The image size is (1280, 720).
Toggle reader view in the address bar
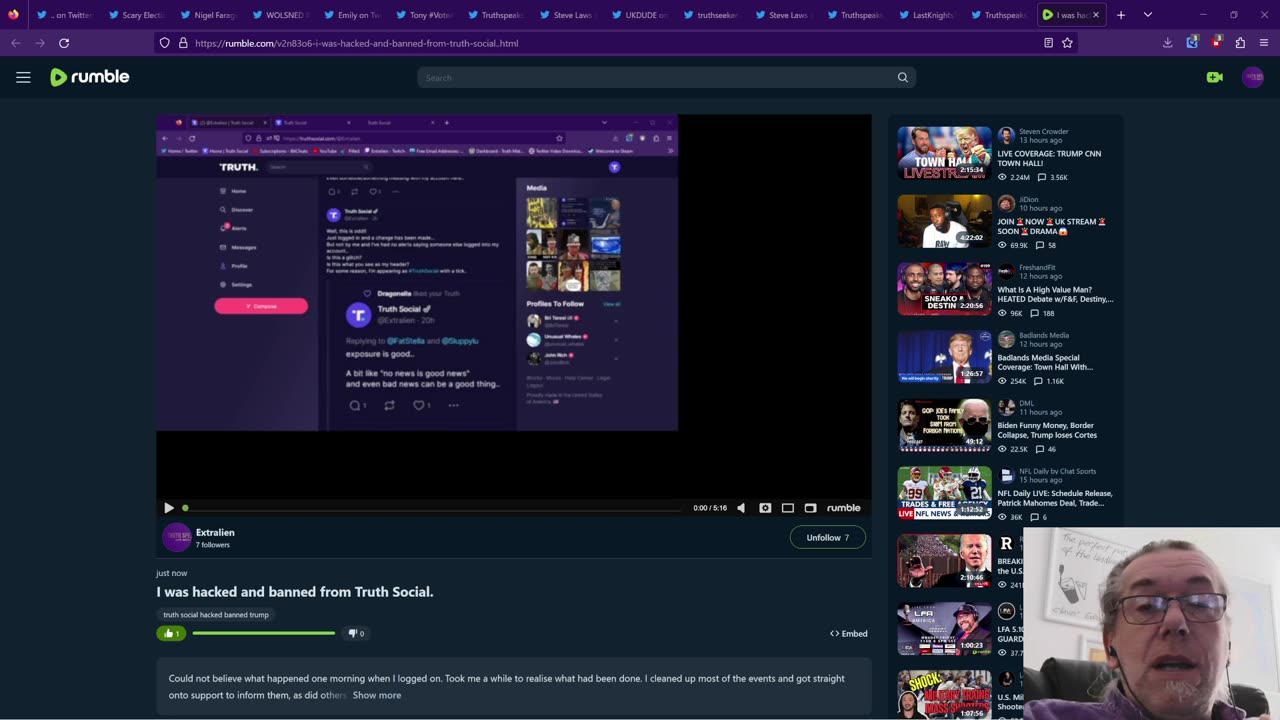[x=1048, y=43]
